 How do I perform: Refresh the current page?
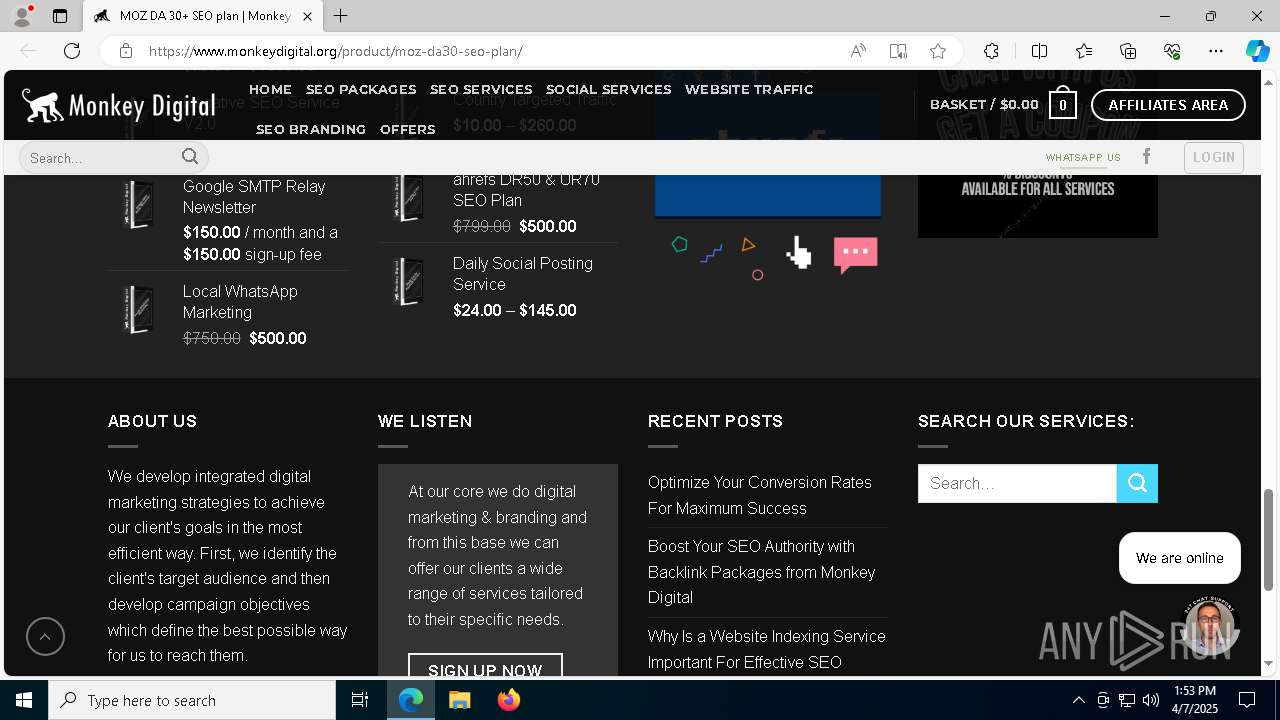click(72, 51)
